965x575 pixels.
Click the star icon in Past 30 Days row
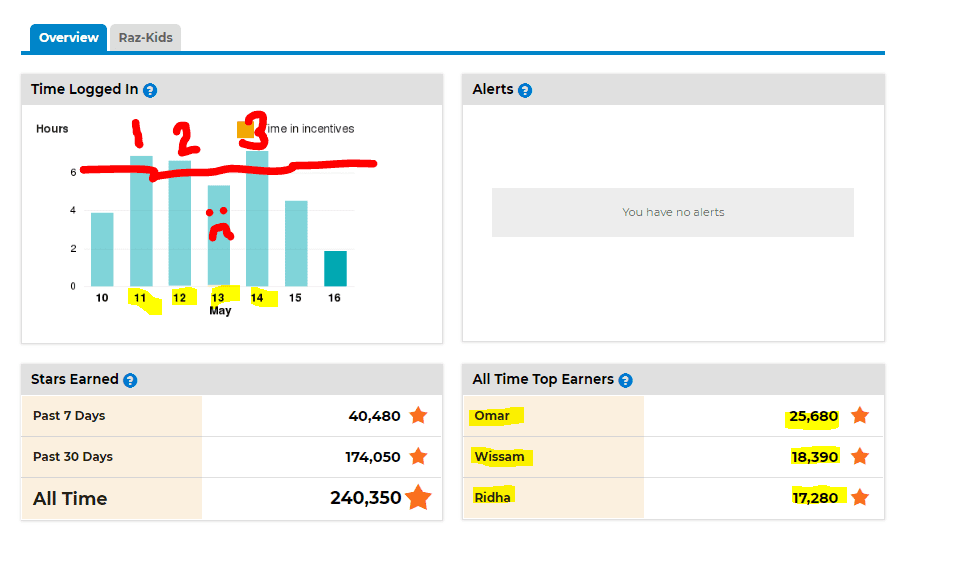tap(418, 456)
